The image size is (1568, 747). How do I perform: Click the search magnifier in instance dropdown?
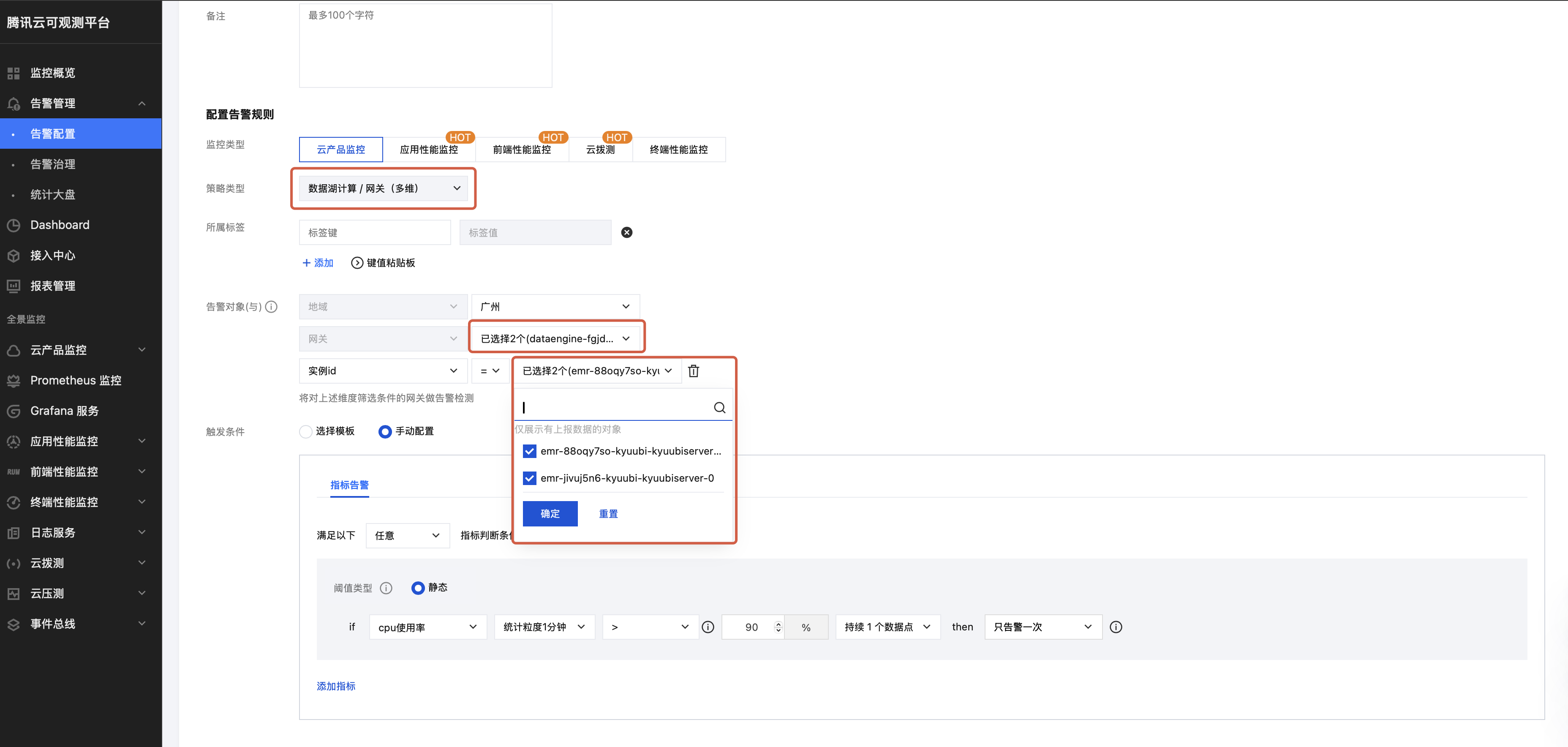coord(719,408)
